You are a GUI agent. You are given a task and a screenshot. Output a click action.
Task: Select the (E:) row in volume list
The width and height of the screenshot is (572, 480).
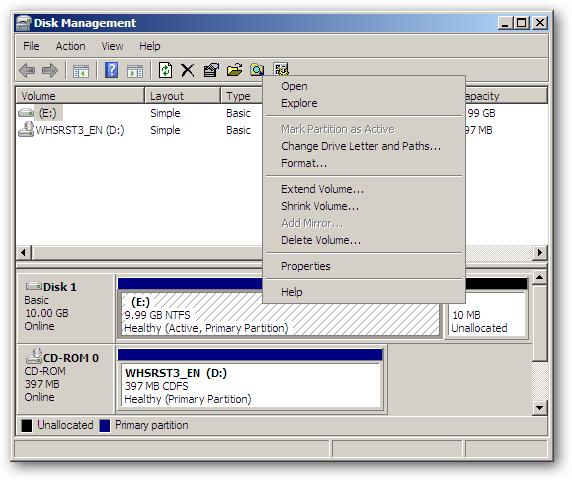(48, 113)
